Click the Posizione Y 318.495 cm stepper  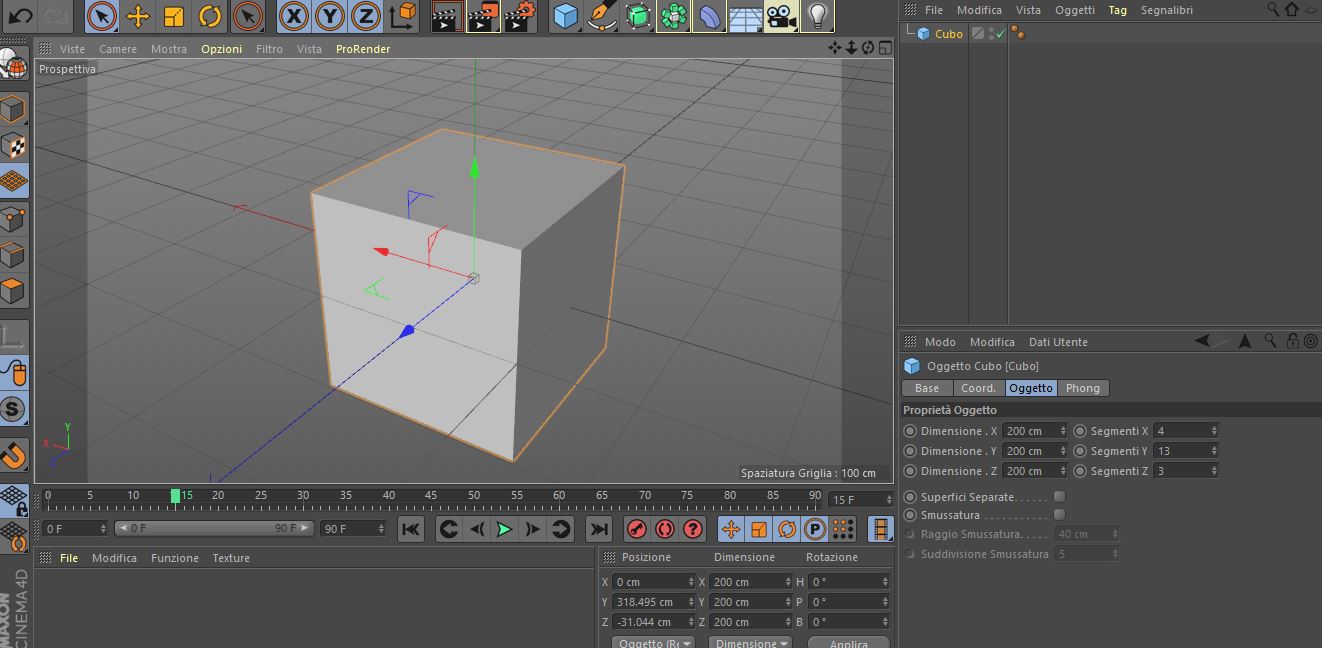click(691, 602)
